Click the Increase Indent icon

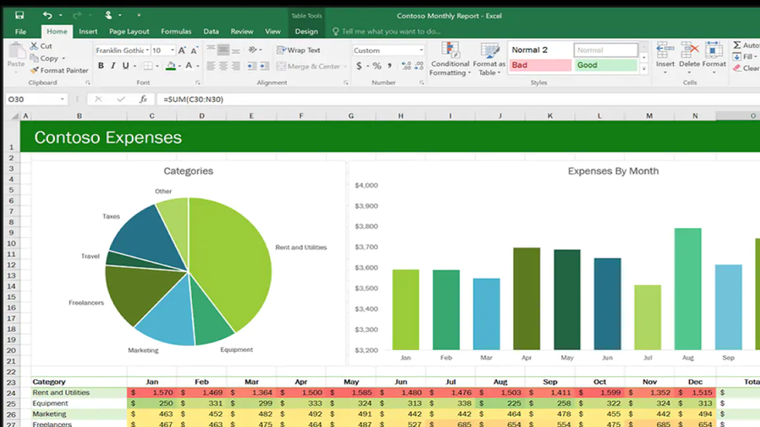pyautogui.click(x=264, y=66)
